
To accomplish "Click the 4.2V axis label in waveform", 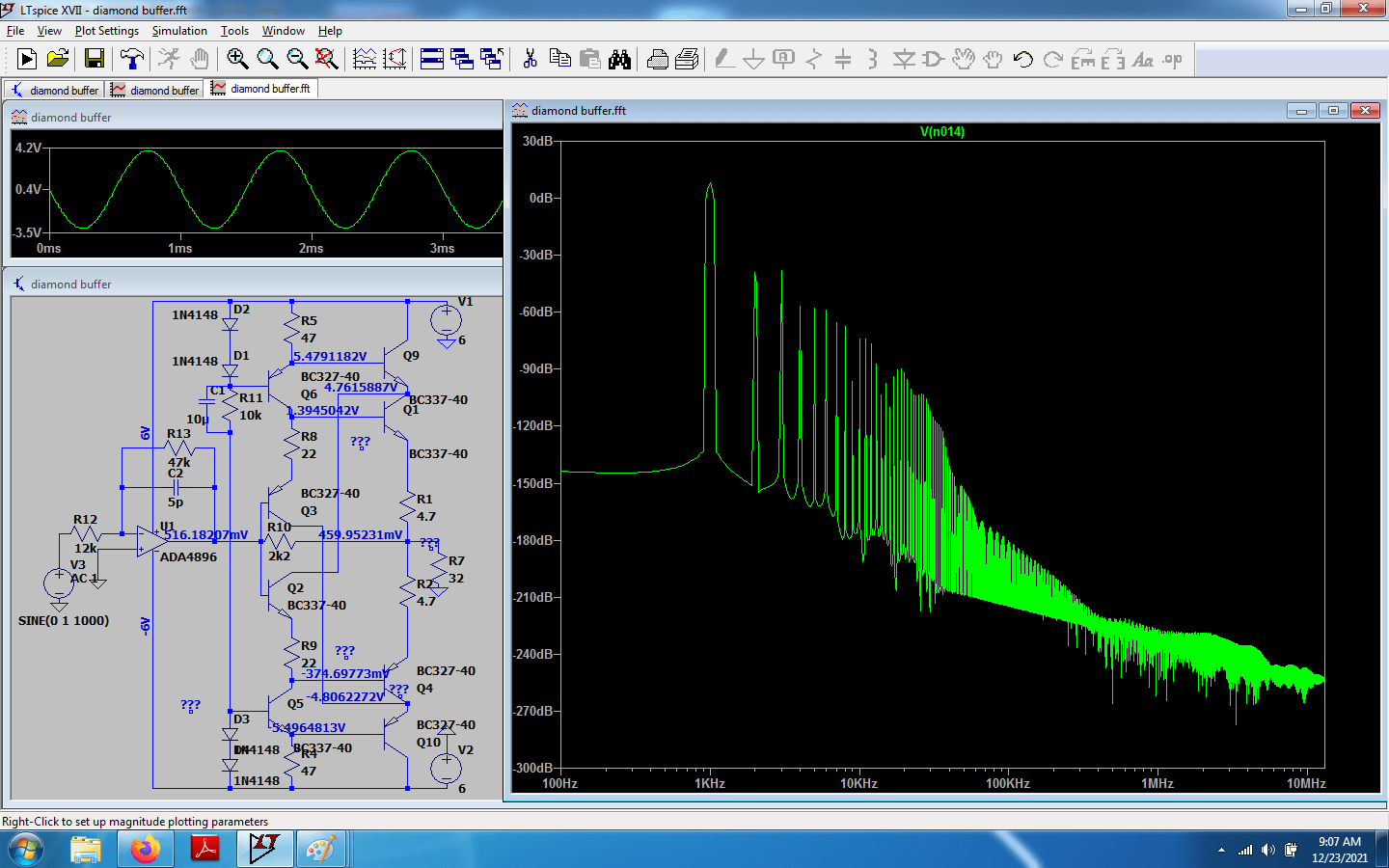I will click(28, 149).
